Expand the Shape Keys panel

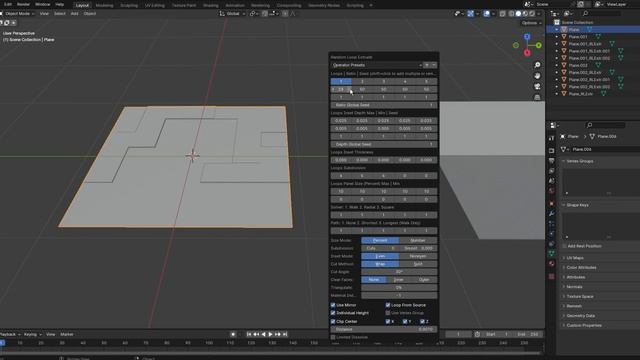tap(577, 205)
